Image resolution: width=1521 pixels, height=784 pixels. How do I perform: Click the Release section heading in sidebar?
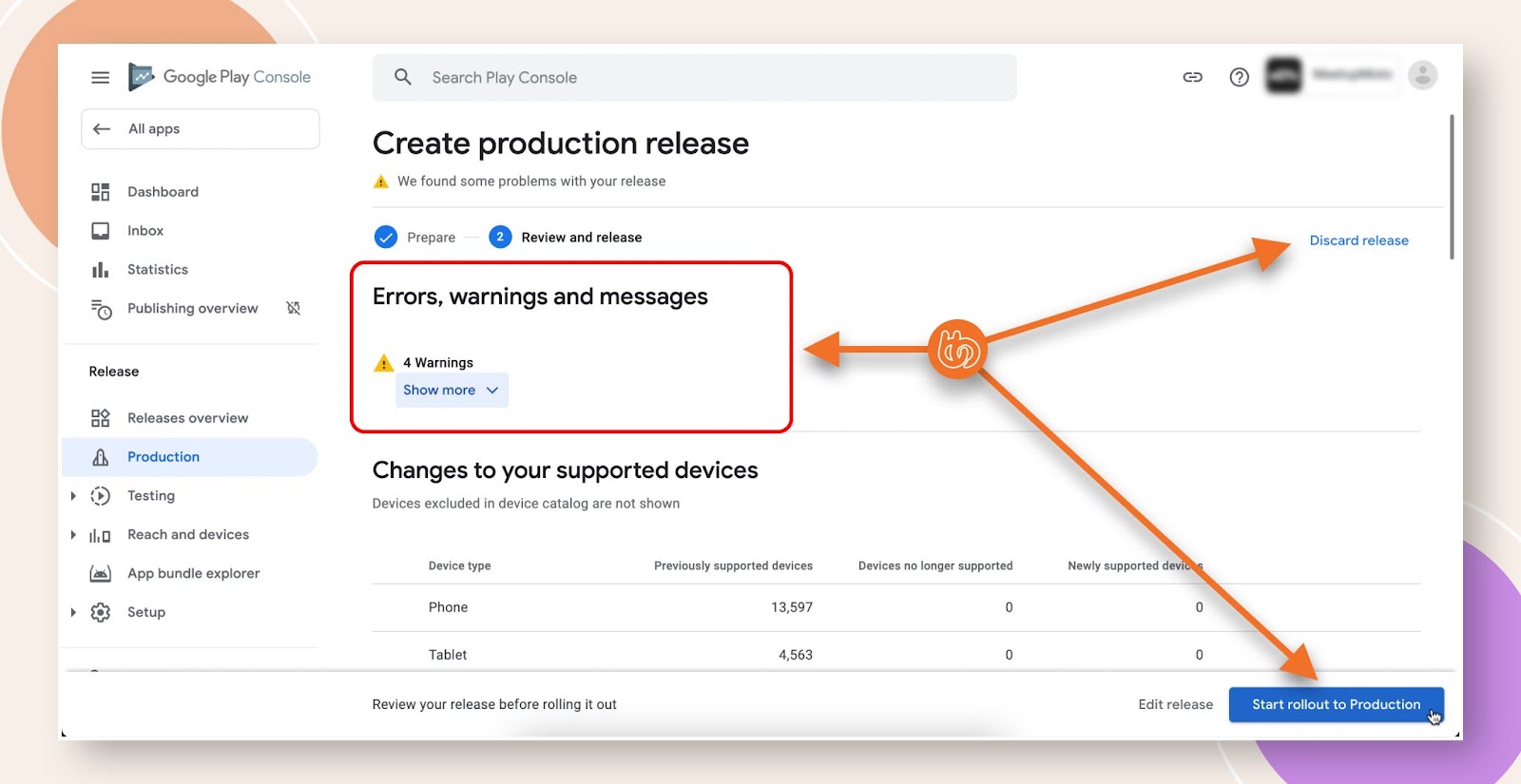[114, 372]
